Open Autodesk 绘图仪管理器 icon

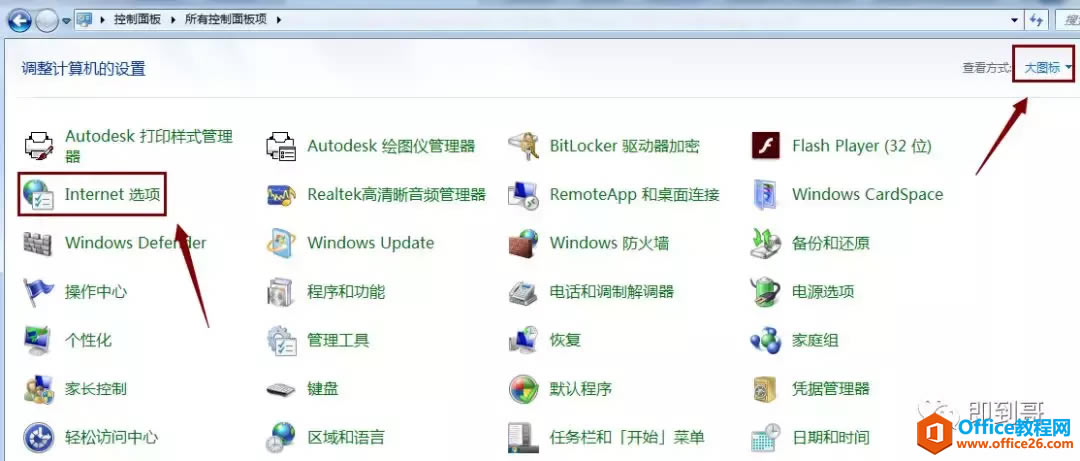pyautogui.click(x=281, y=146)
